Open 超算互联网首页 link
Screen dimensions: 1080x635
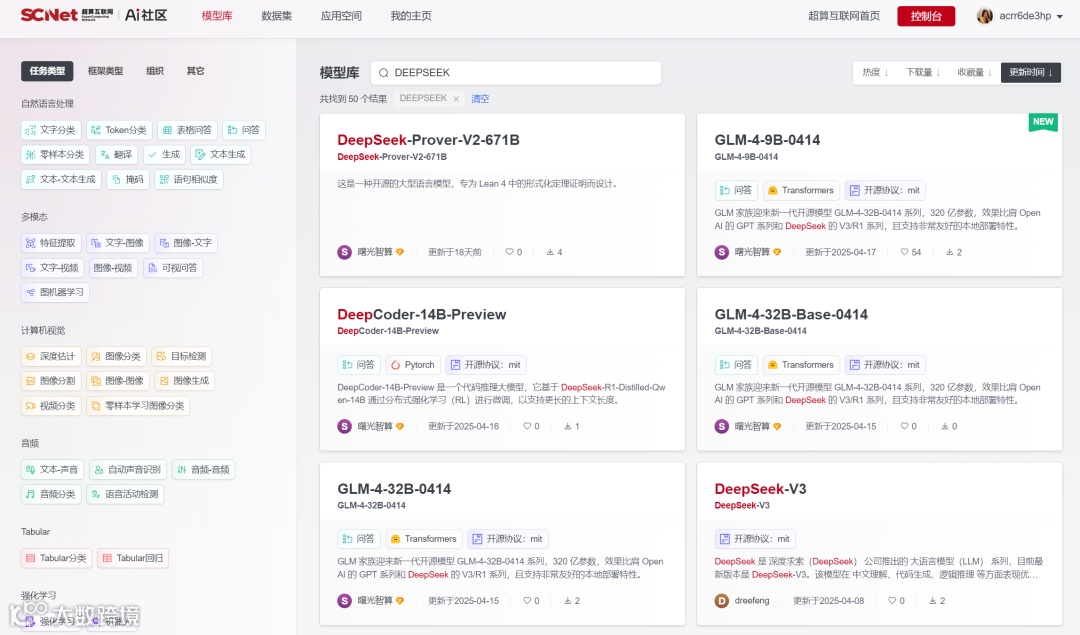point(844,16)
